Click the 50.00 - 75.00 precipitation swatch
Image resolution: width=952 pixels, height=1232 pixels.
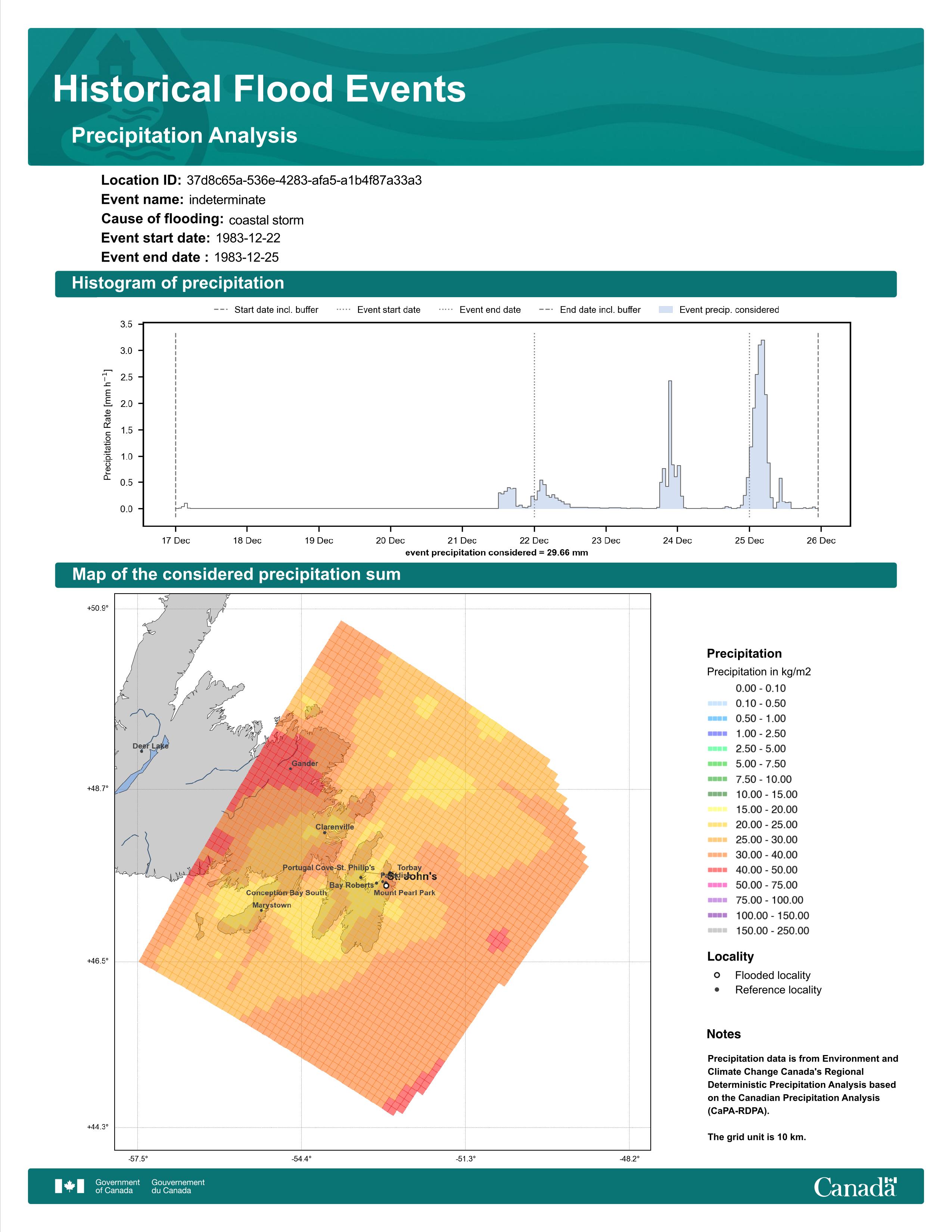(718, 885)
